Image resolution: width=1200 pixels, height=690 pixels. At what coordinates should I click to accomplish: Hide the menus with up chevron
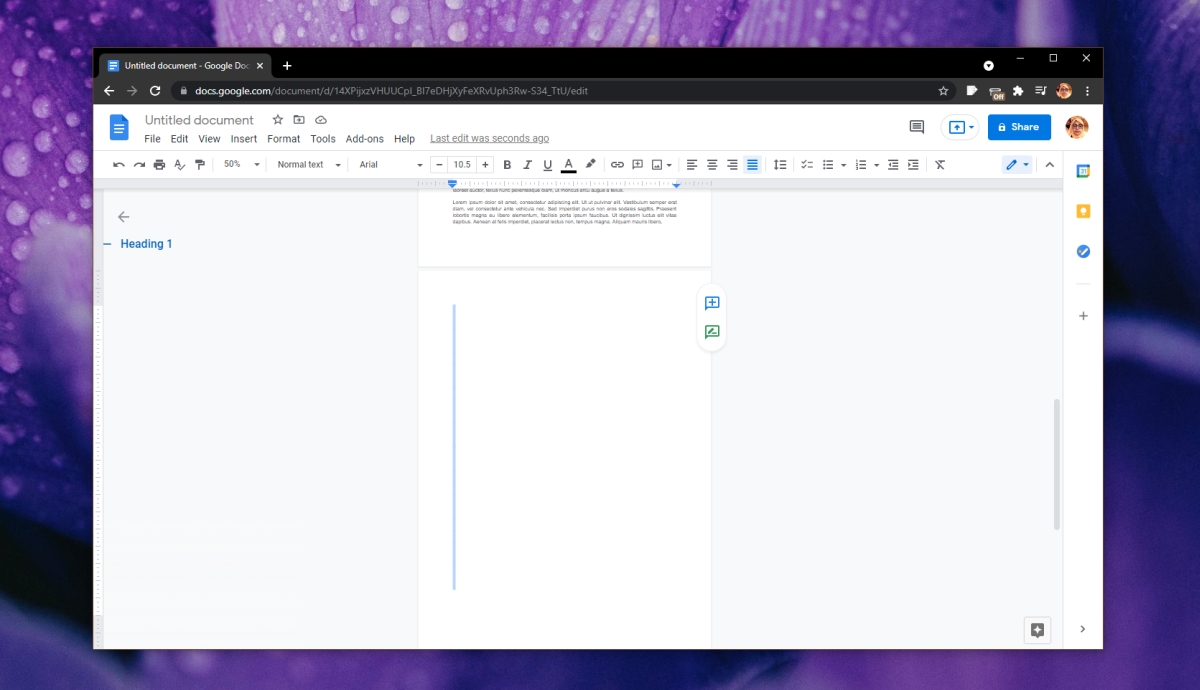click(1049, 165)
